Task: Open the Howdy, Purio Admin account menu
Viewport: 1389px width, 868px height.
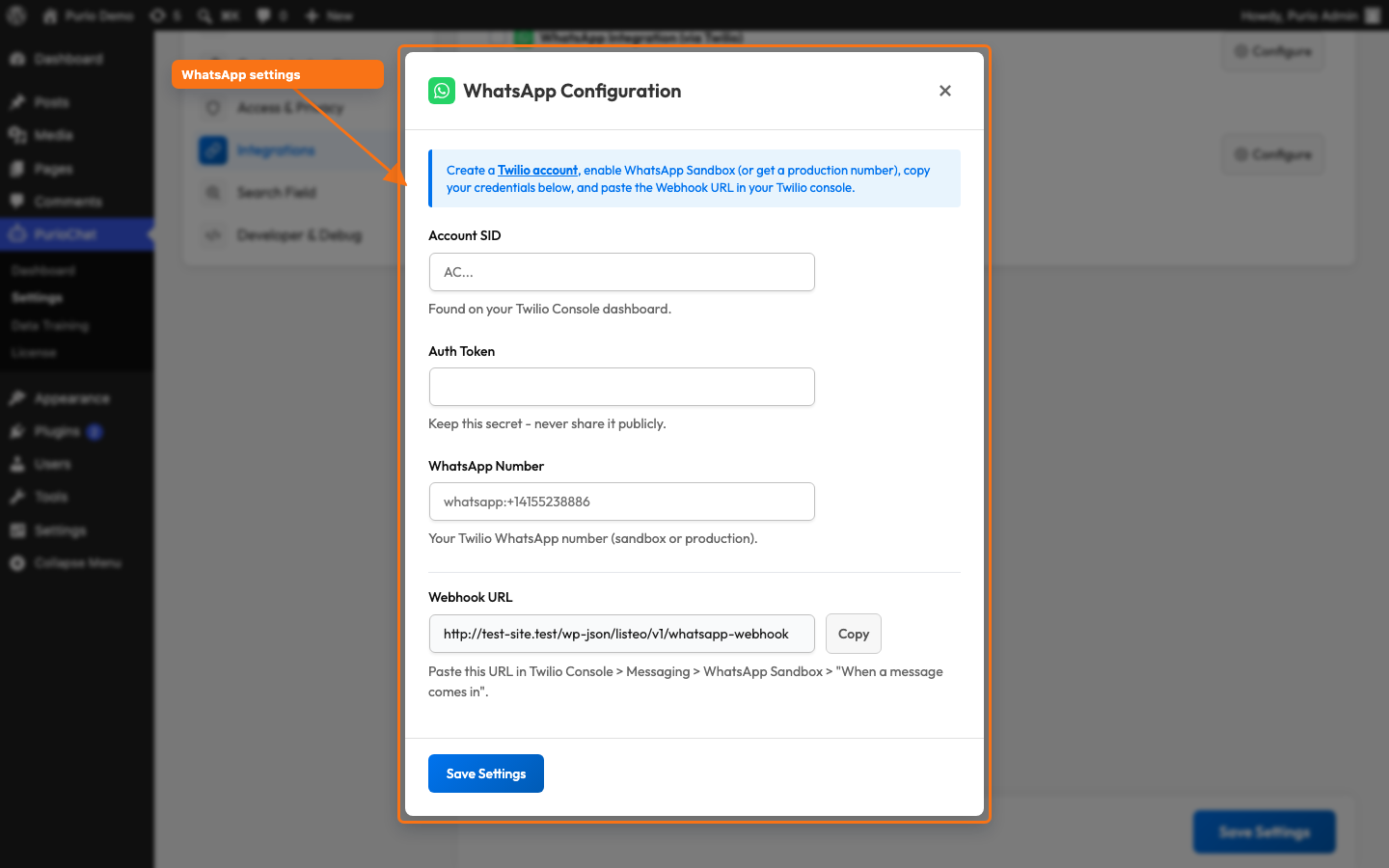Action: tap(1311, 15)
